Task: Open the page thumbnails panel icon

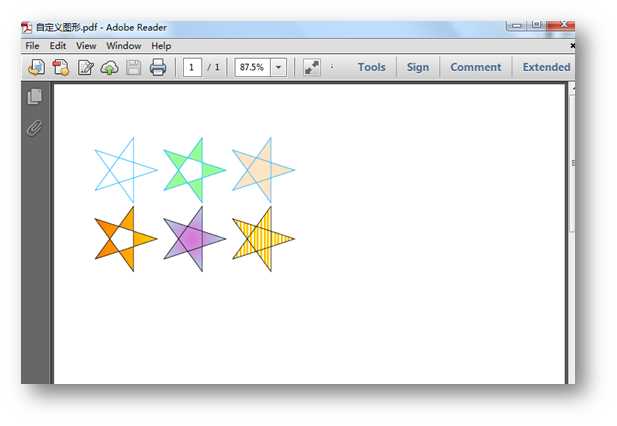Action: pos(35,96)
